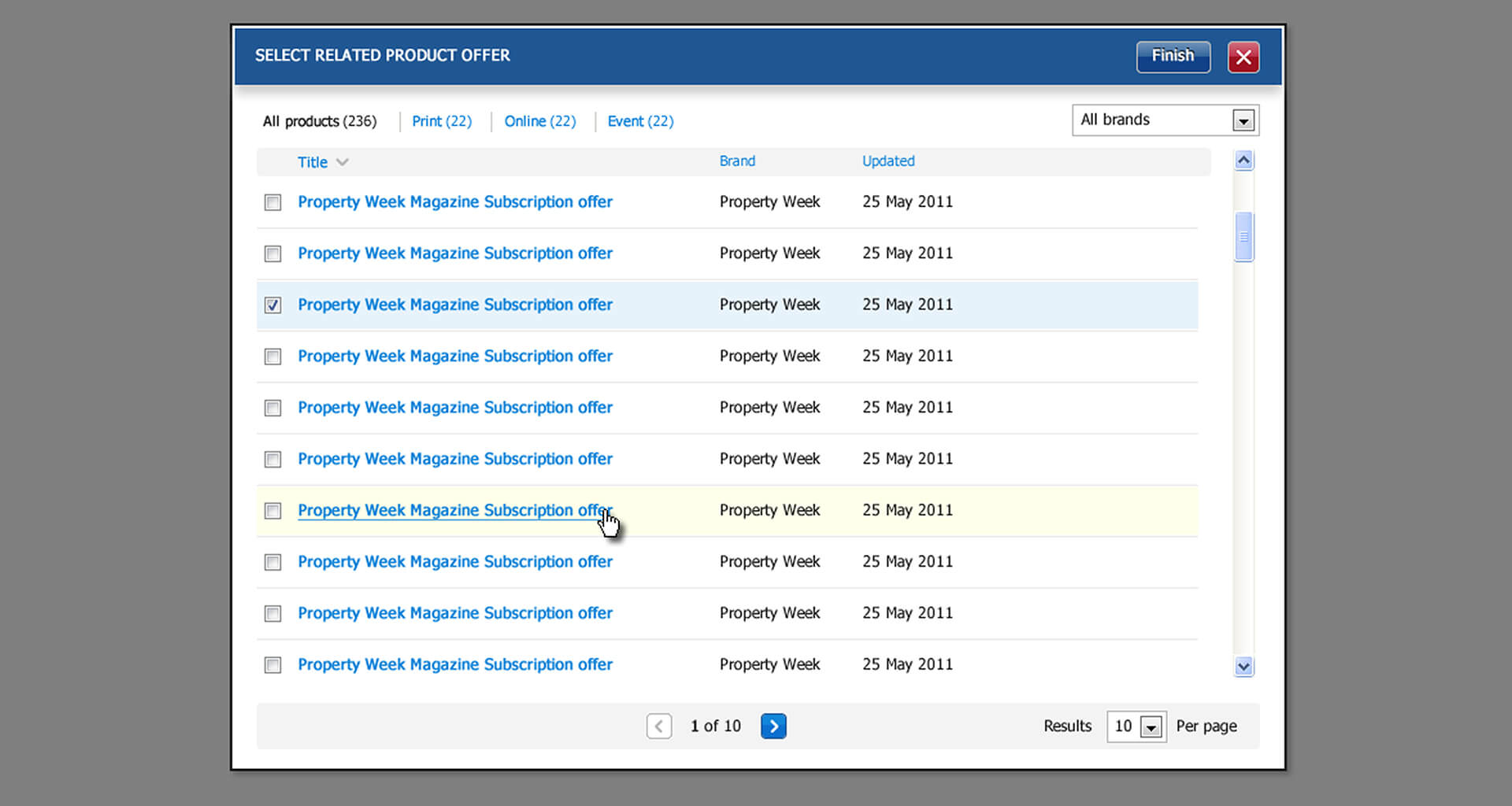
Task: Uncheck the selected third row checkbox
Action: click(x=272, y=305)
